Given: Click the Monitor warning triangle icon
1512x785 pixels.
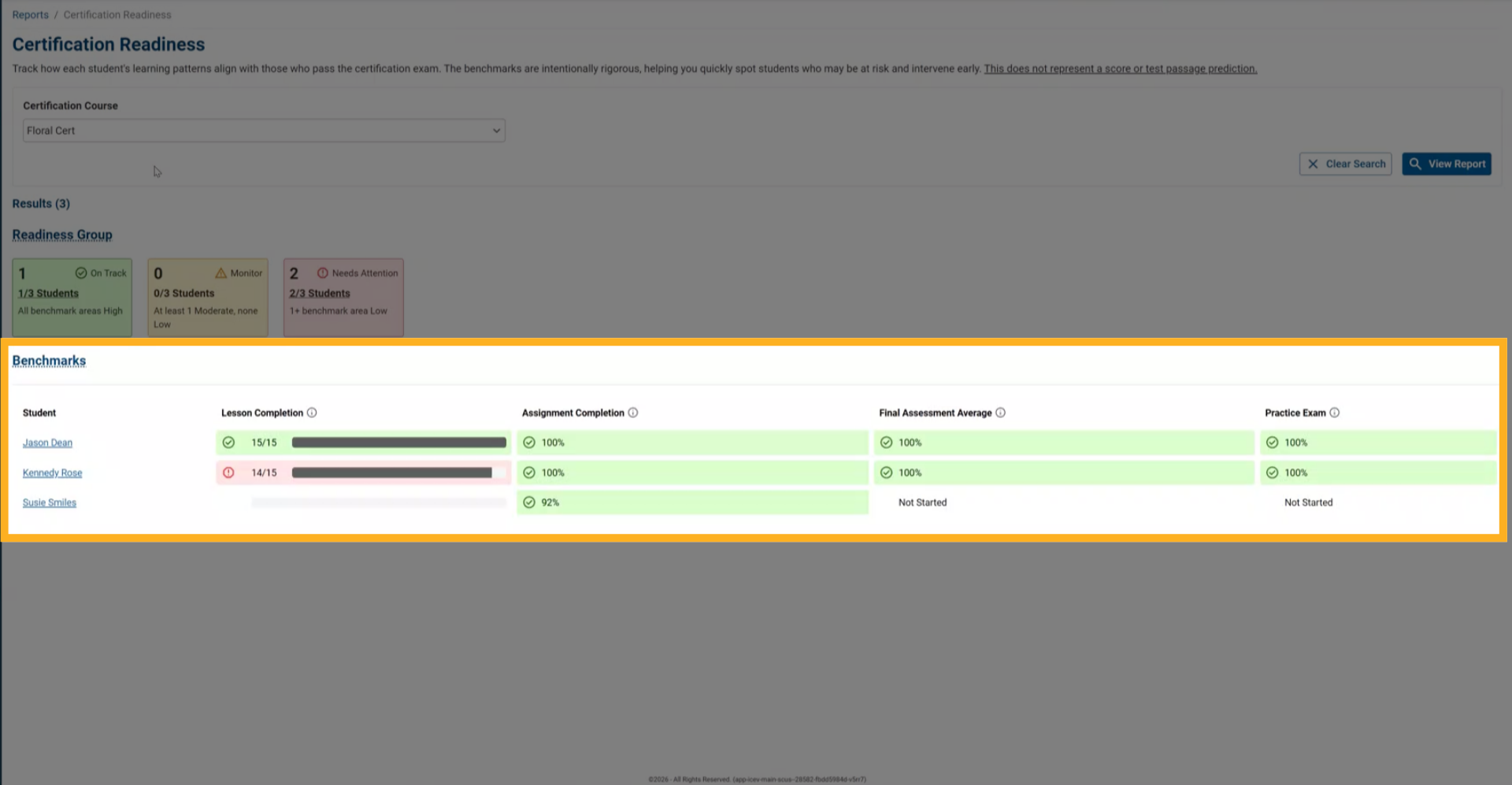Looking at the screenshot, I should pyautogui.click(x=221, y=273).
